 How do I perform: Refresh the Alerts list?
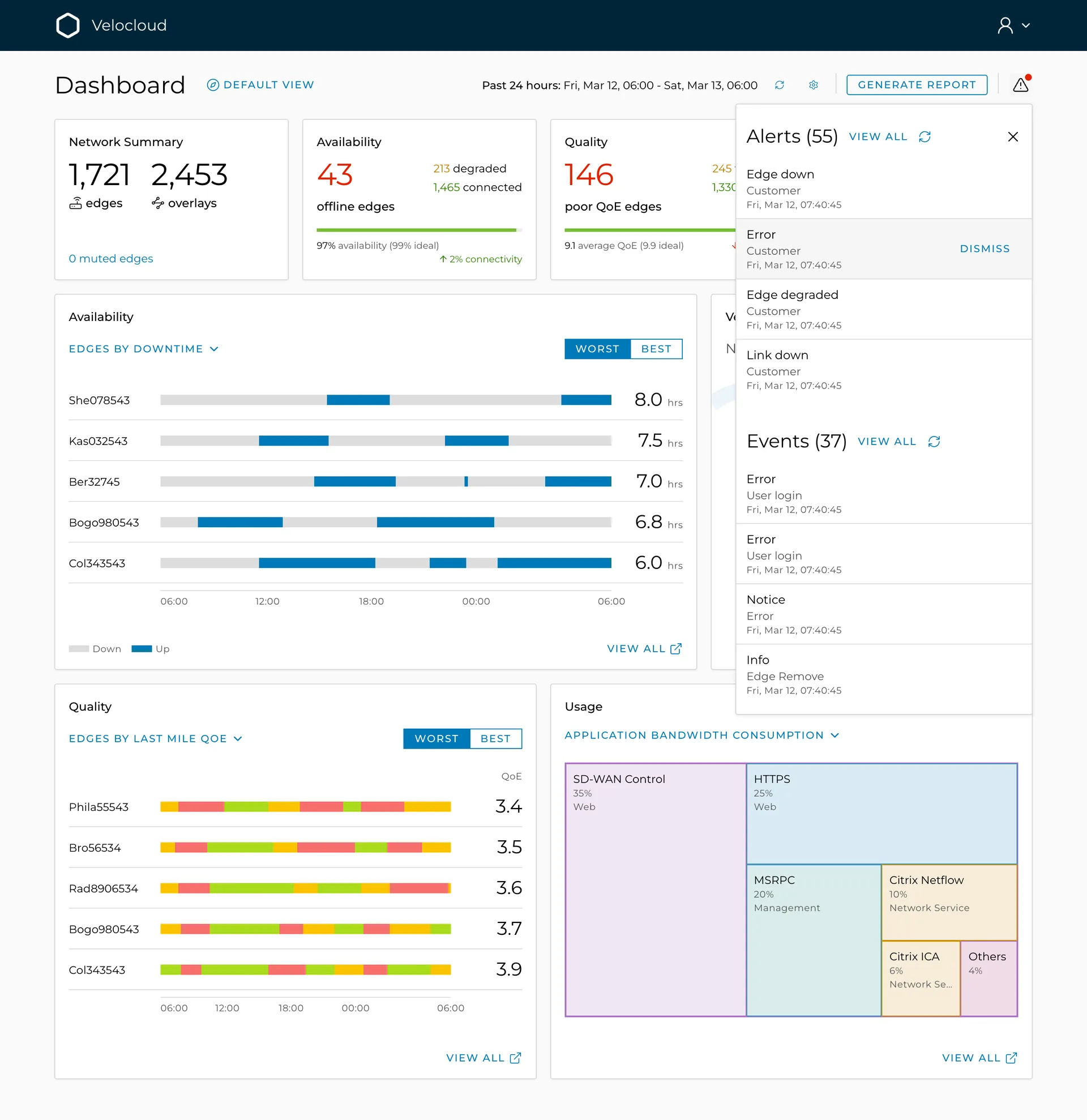(925, 136)
